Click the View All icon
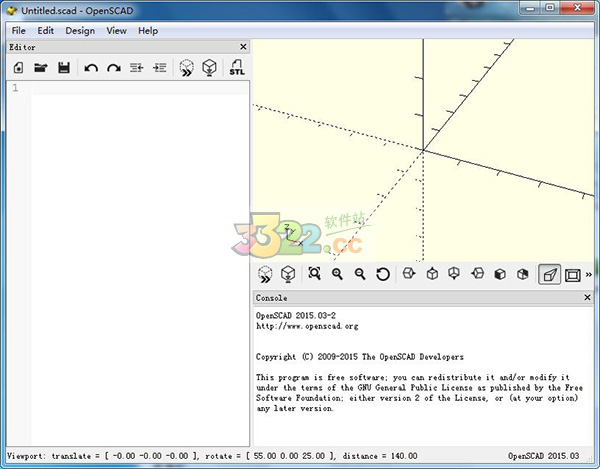 315,274
